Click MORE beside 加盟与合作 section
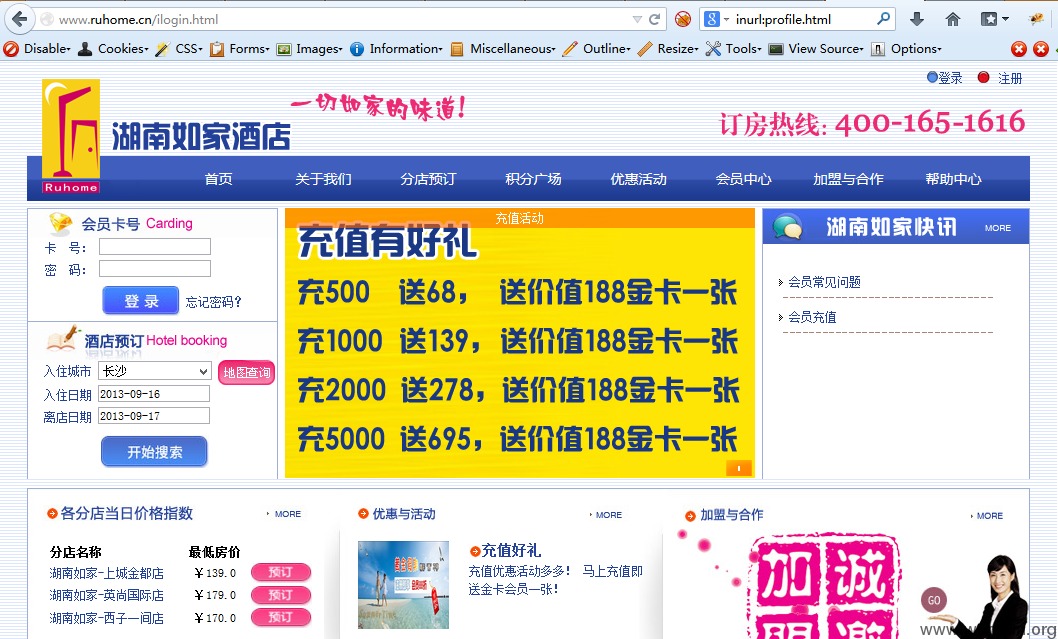Viewport: 1058px width, 639px height. pyautogui.click(x=989, y=516)
